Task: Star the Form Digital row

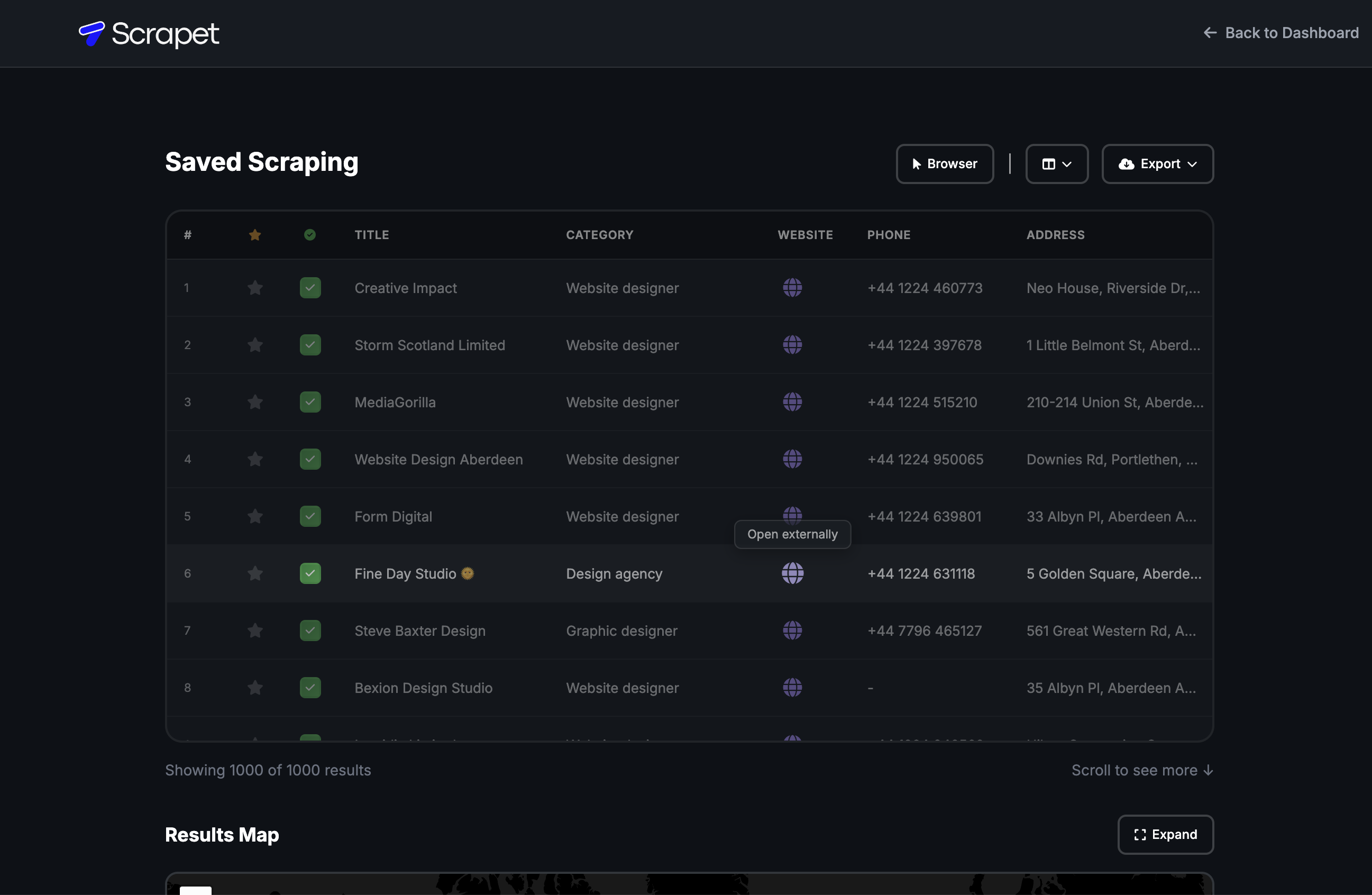Action: [x=255, y=516]
